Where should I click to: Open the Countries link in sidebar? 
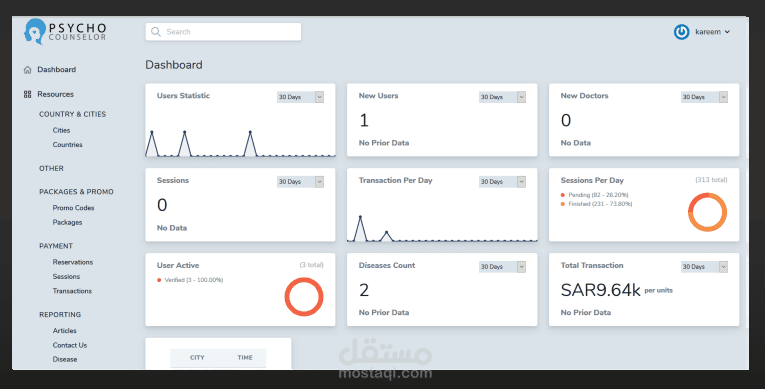pyautogui.click(x=67, y=145)
